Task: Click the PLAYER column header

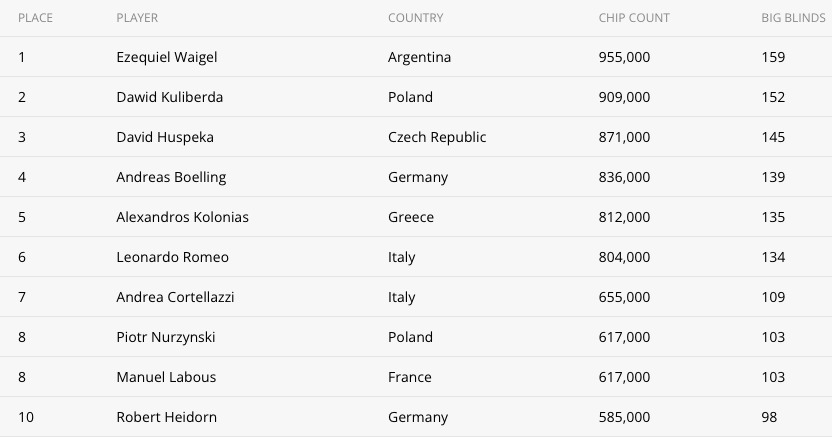Action: (137, 18)
